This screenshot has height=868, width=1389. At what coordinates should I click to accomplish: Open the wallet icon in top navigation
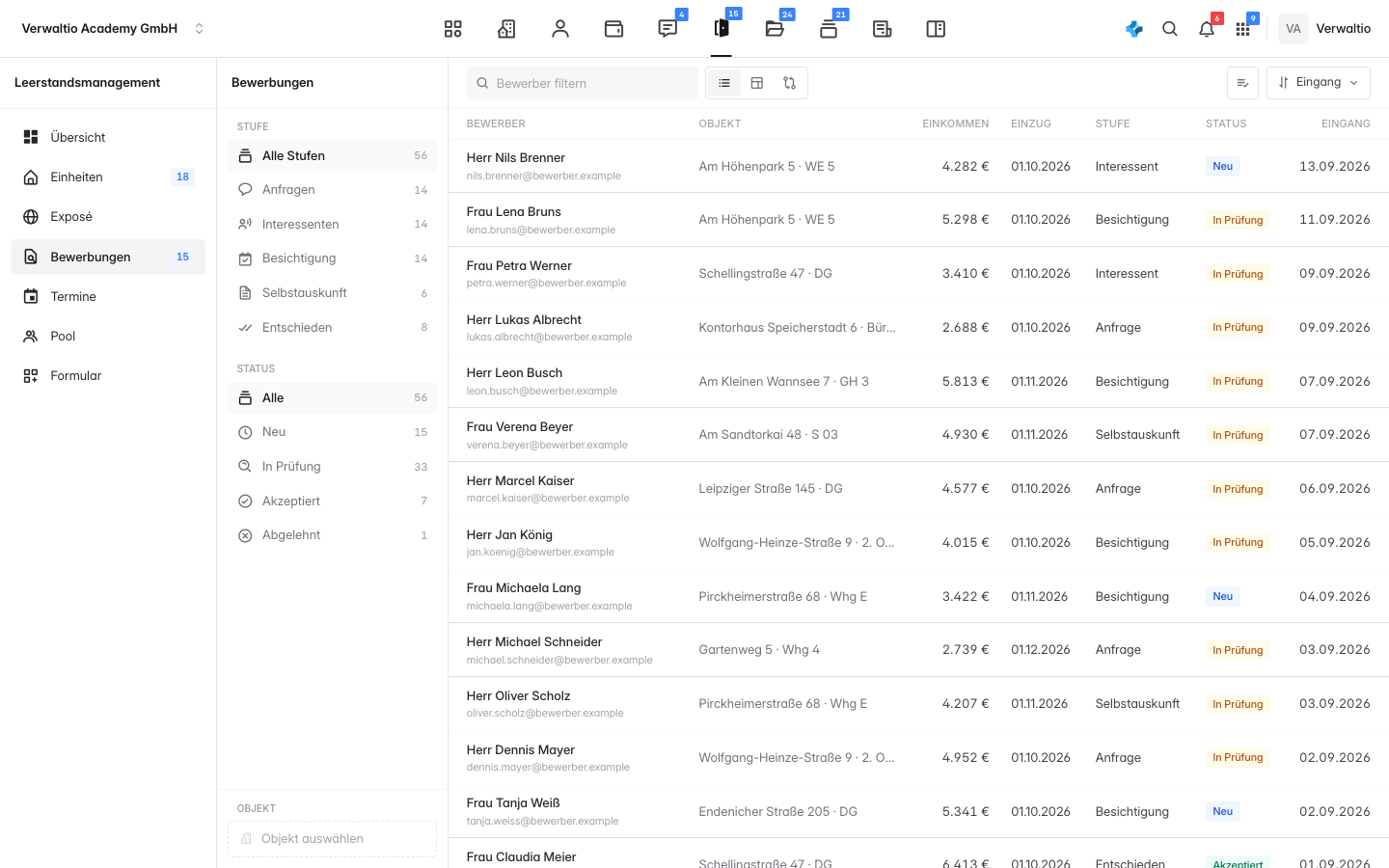pyautogui.click(x=613, y=29)
